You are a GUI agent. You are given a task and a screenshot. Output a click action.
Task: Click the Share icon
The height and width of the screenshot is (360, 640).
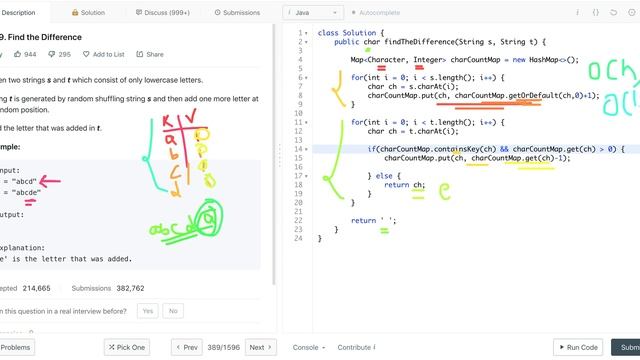pos(140,54)
